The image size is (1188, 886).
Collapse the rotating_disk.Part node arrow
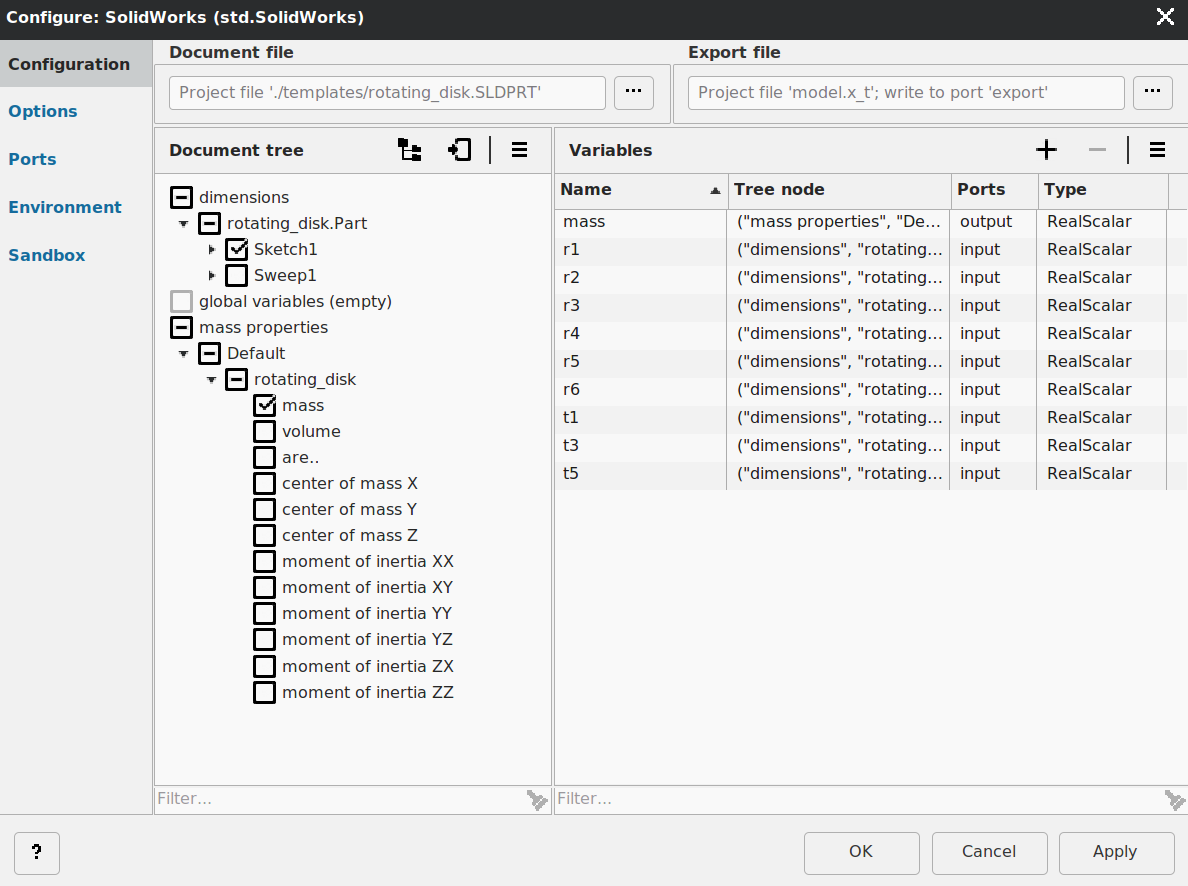(183, 224)
